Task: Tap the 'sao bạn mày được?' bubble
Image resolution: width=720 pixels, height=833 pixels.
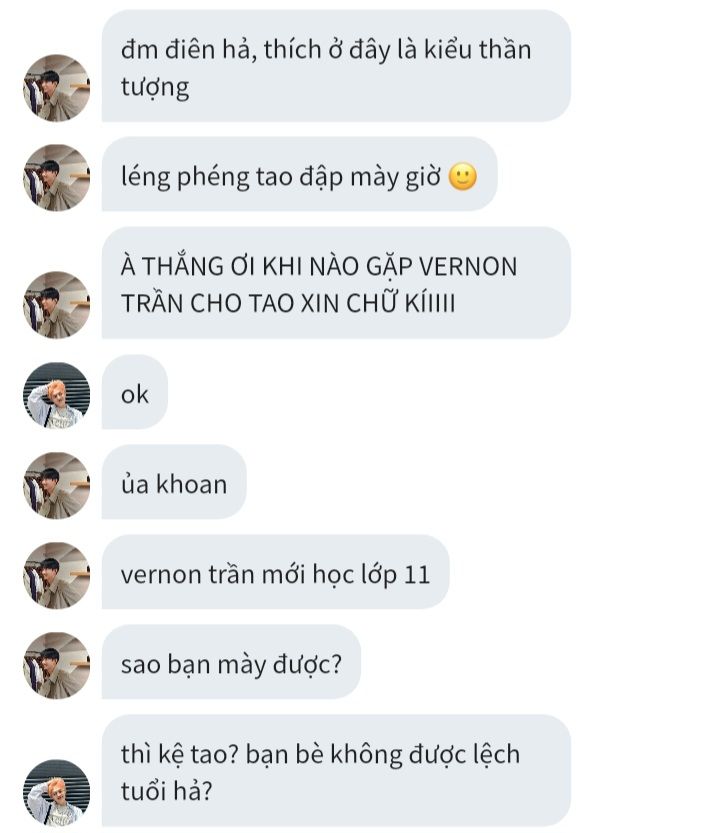Action: pyautogui.click(x=231, y=662)
